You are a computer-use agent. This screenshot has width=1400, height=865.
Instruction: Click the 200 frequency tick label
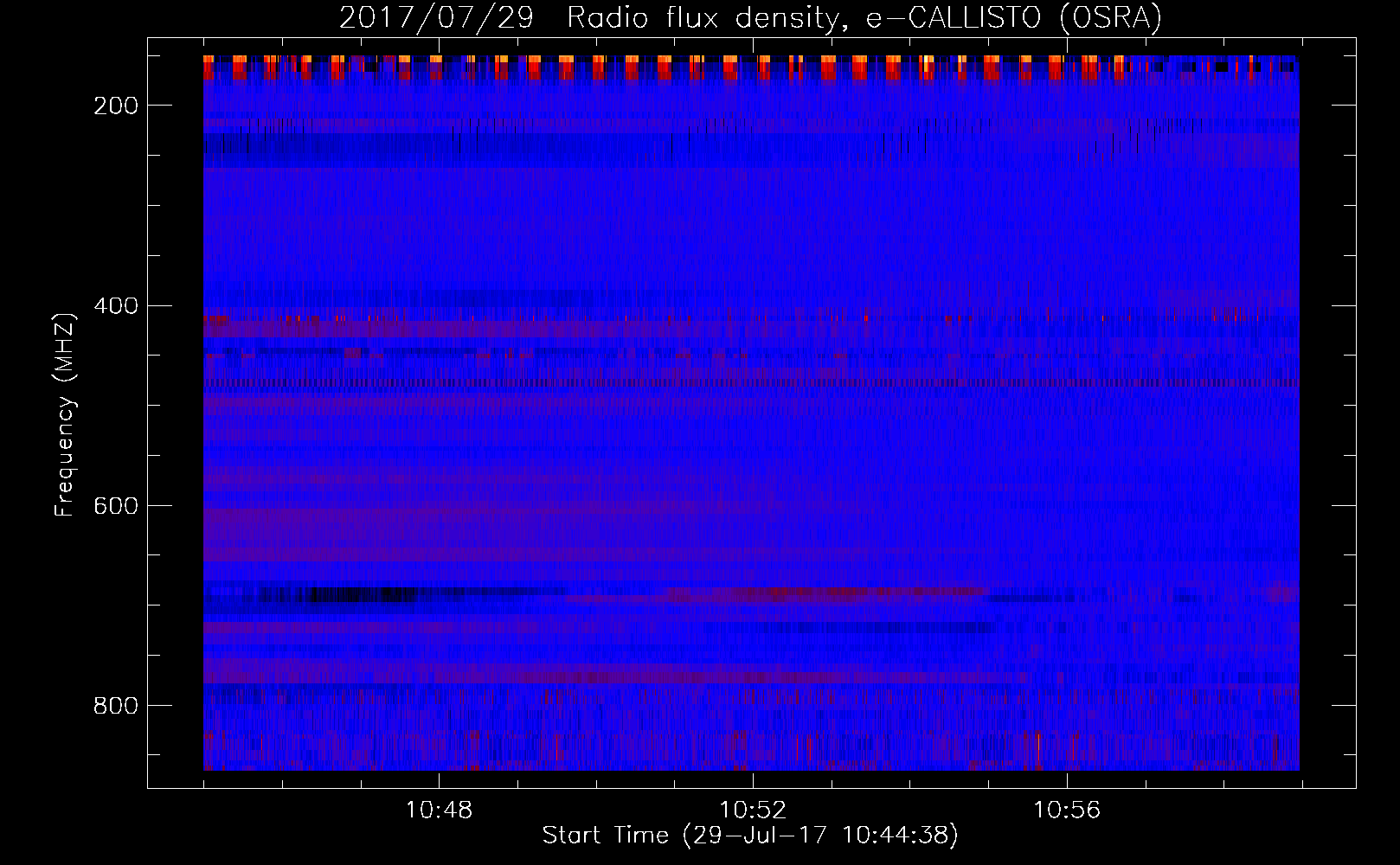click(116, 106)
